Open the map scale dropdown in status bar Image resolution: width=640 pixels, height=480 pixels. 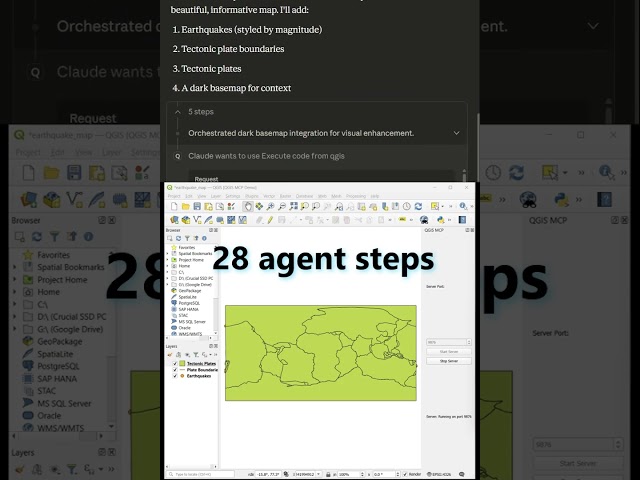click(x=318, y=474)
